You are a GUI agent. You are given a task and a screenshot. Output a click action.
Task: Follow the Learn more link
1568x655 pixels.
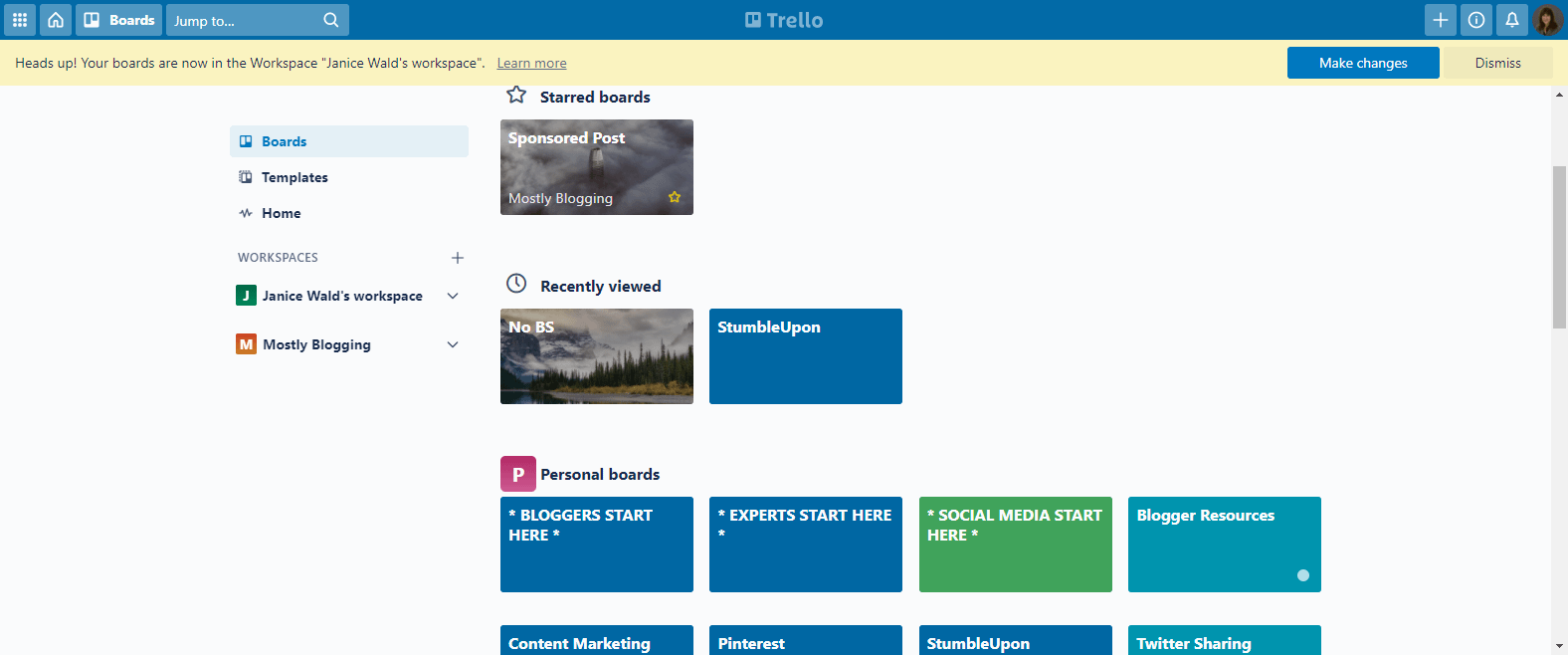(x=531, y=63)
